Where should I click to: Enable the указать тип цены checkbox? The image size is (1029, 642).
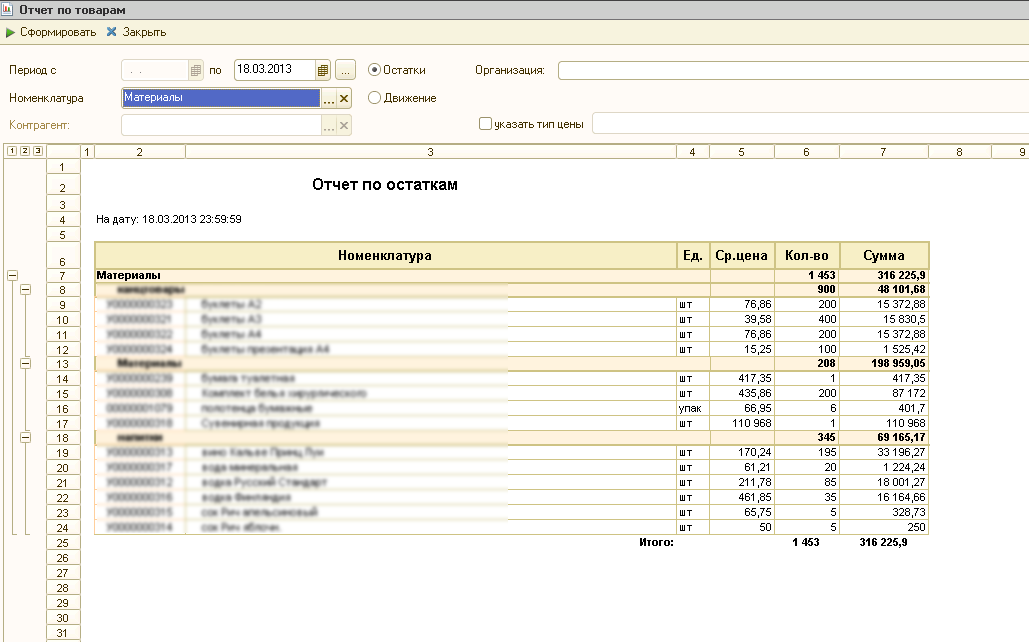point(486,124)
